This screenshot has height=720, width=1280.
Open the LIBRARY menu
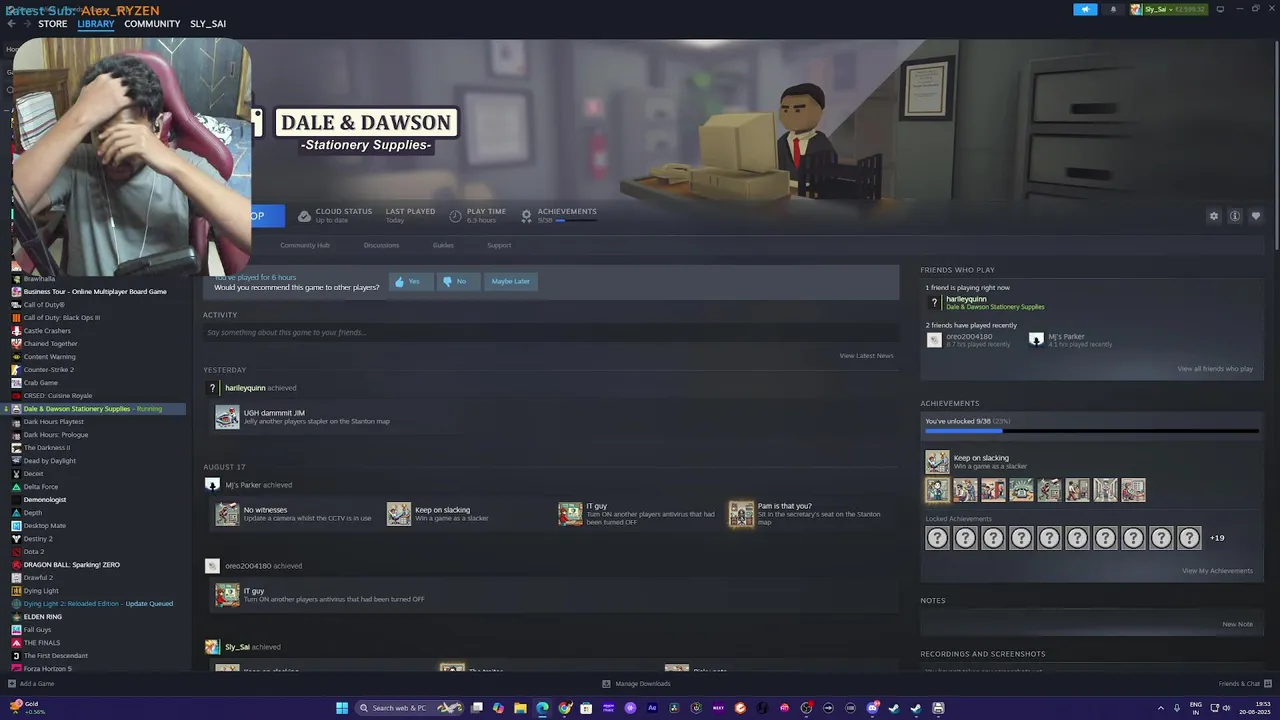96,24
